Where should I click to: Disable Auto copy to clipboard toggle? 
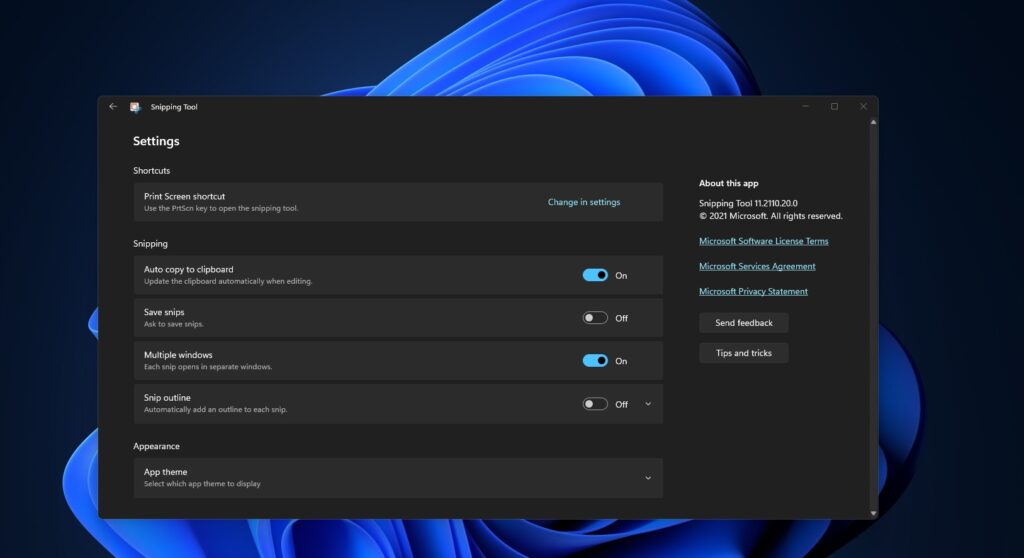tap(595, 275)
